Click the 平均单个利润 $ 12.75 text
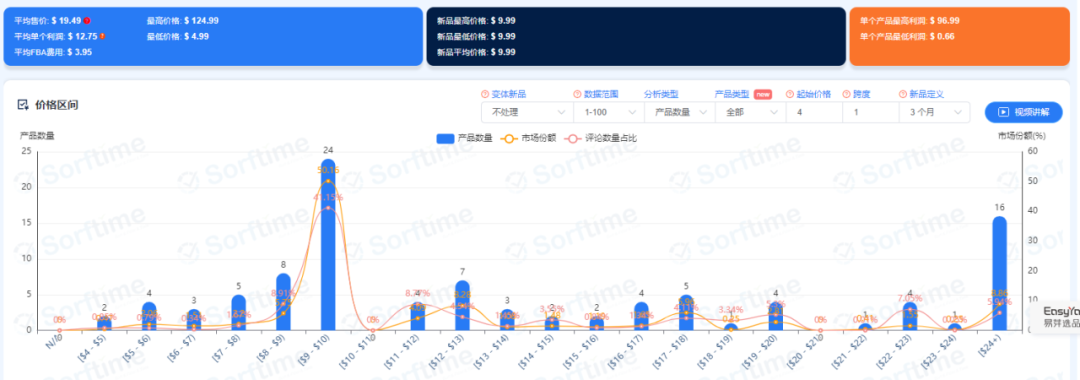This screenshot has width=1080, height=380. point(56,36)
